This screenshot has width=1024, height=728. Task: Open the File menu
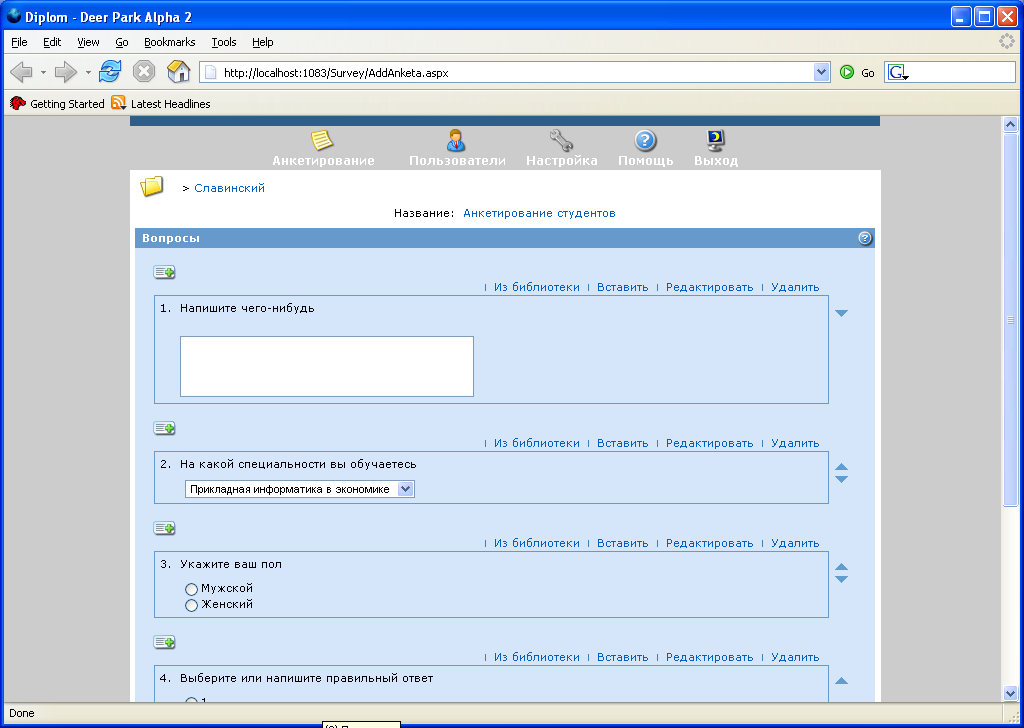(20, 42)
